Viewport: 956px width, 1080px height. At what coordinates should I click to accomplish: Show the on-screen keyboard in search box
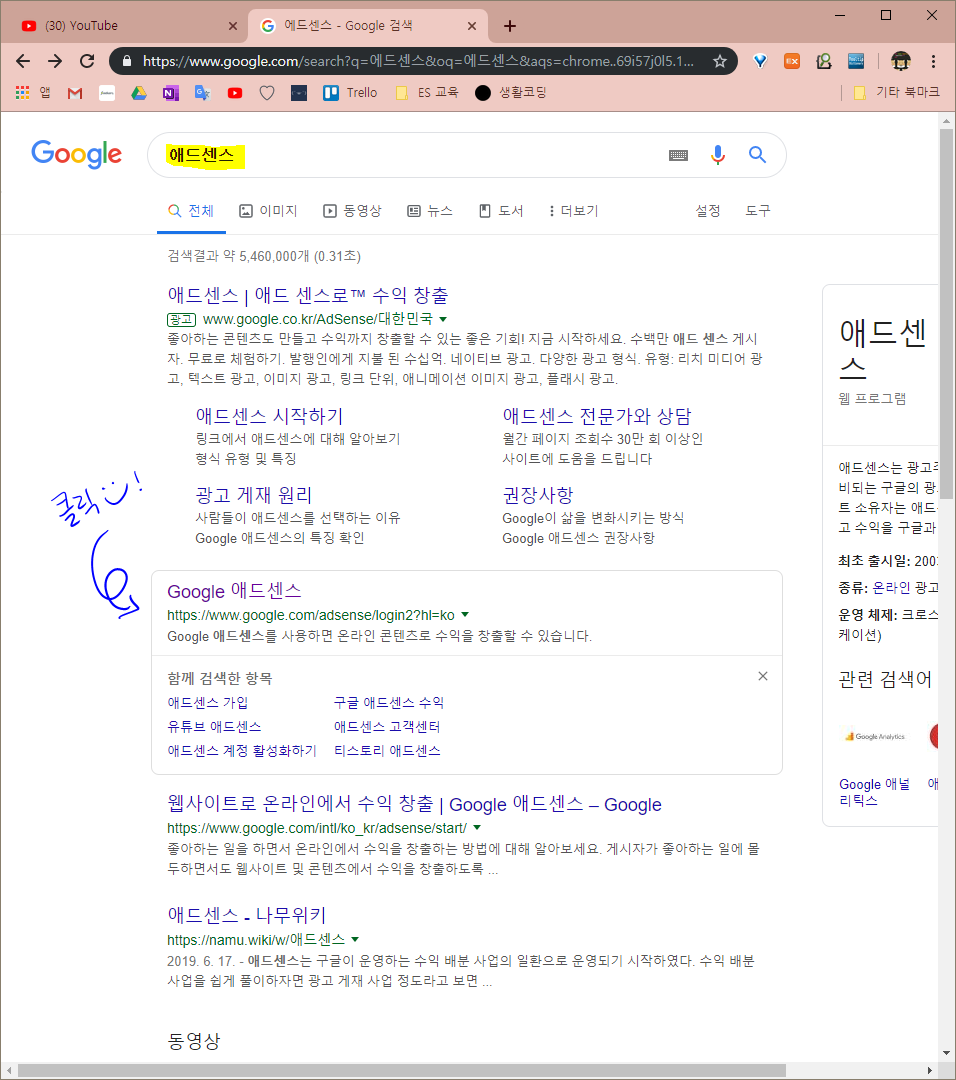point(678,156)
